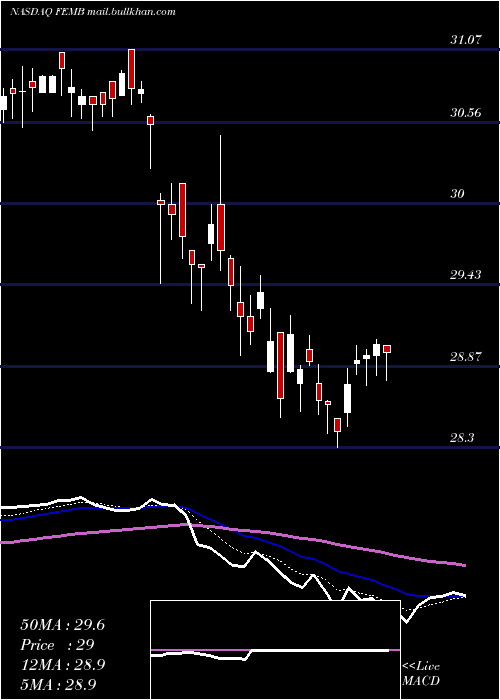Screen dimensions: 500x700
Task: Click the 30.56 price level label
Action: (x=466, y=112)
